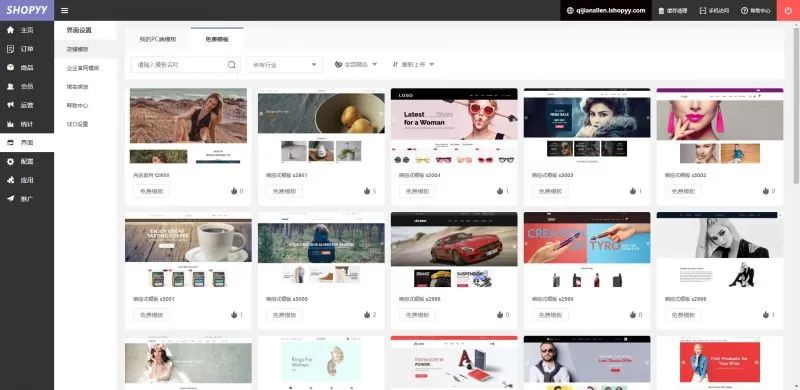Click the red power logout icon
This screenshot has width=800, height=390.
coord(788,10)
